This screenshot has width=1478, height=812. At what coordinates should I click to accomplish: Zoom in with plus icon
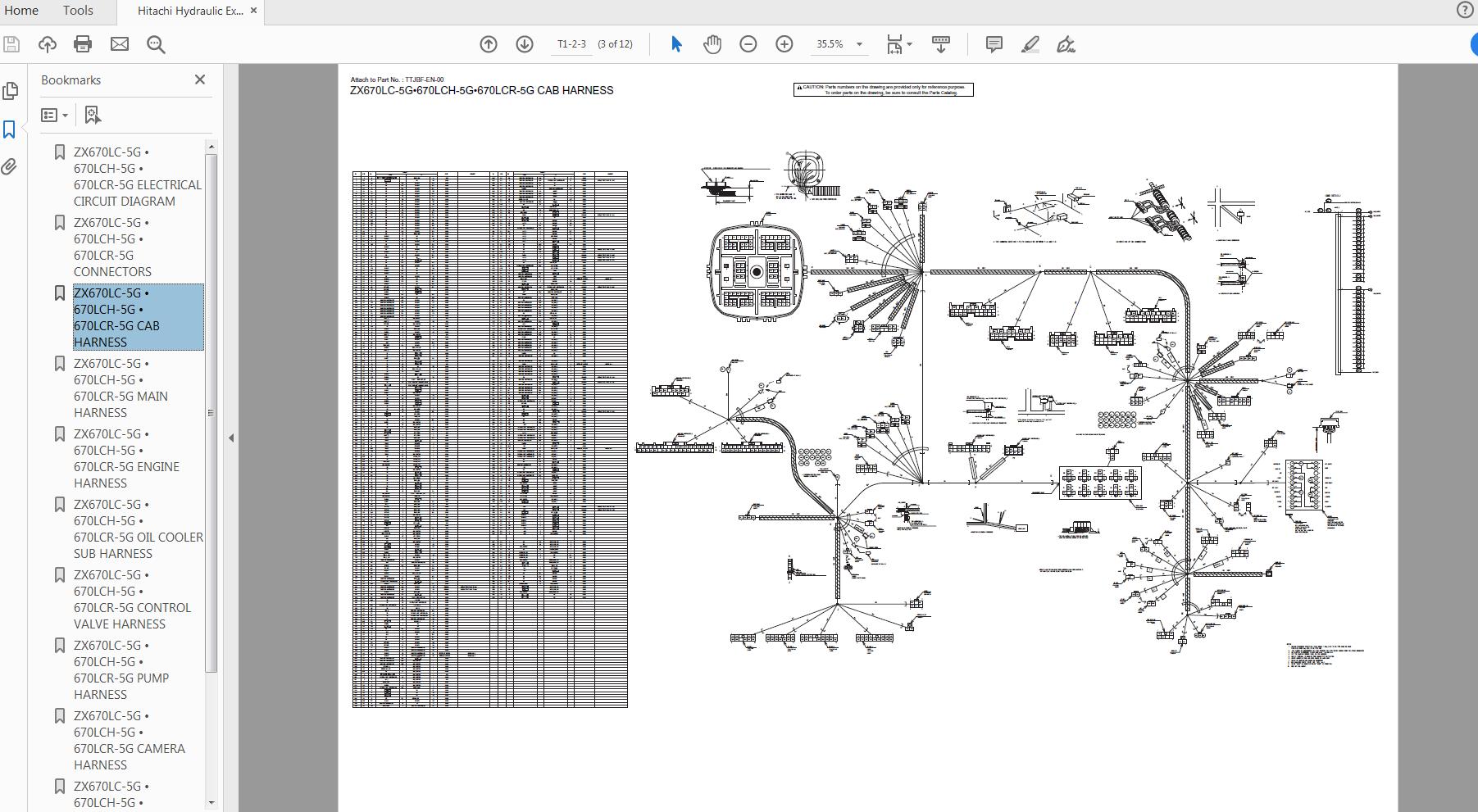tap(784, 44)
